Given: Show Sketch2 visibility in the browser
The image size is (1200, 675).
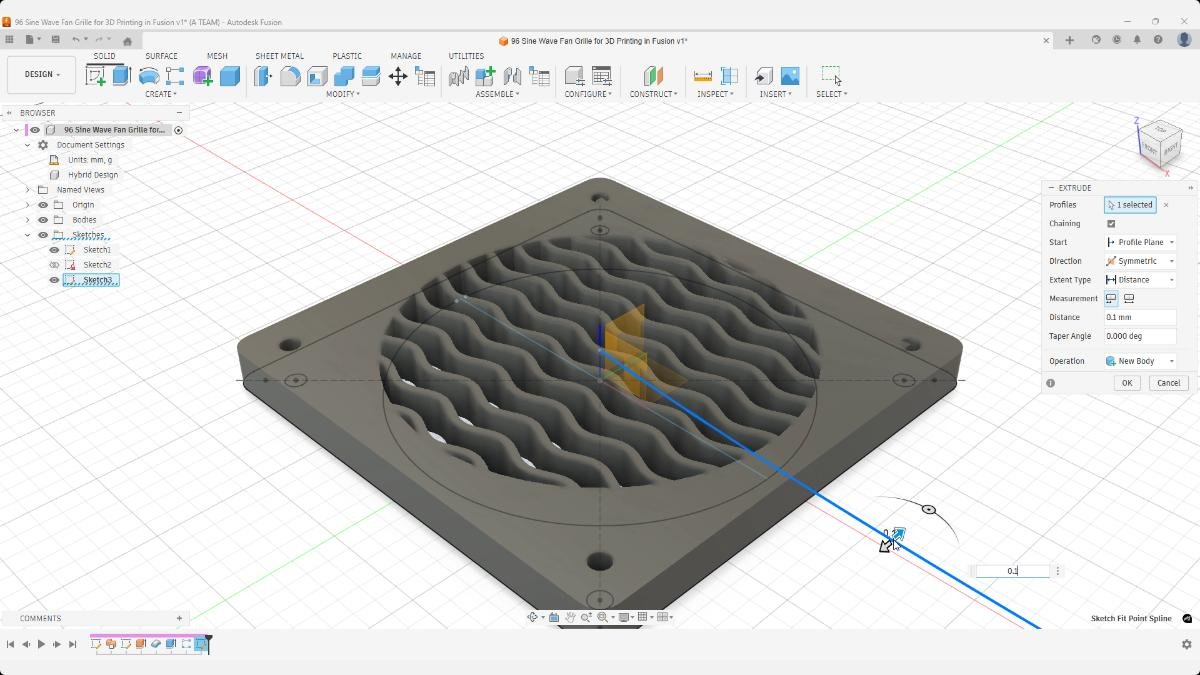Looking at the screenshot, I should [55, 264].
